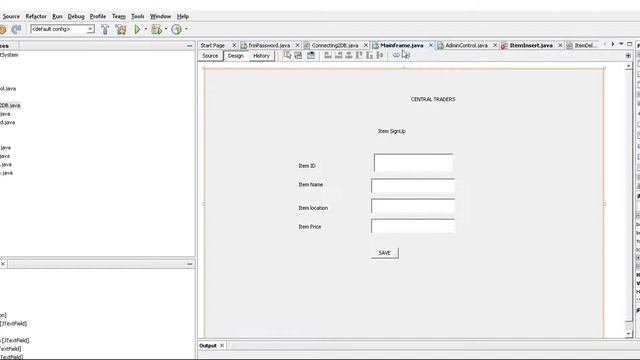640x360 pixels.
Task: Click the Preview Design icon
Action: pyautogui.click(x=311, y=55)
